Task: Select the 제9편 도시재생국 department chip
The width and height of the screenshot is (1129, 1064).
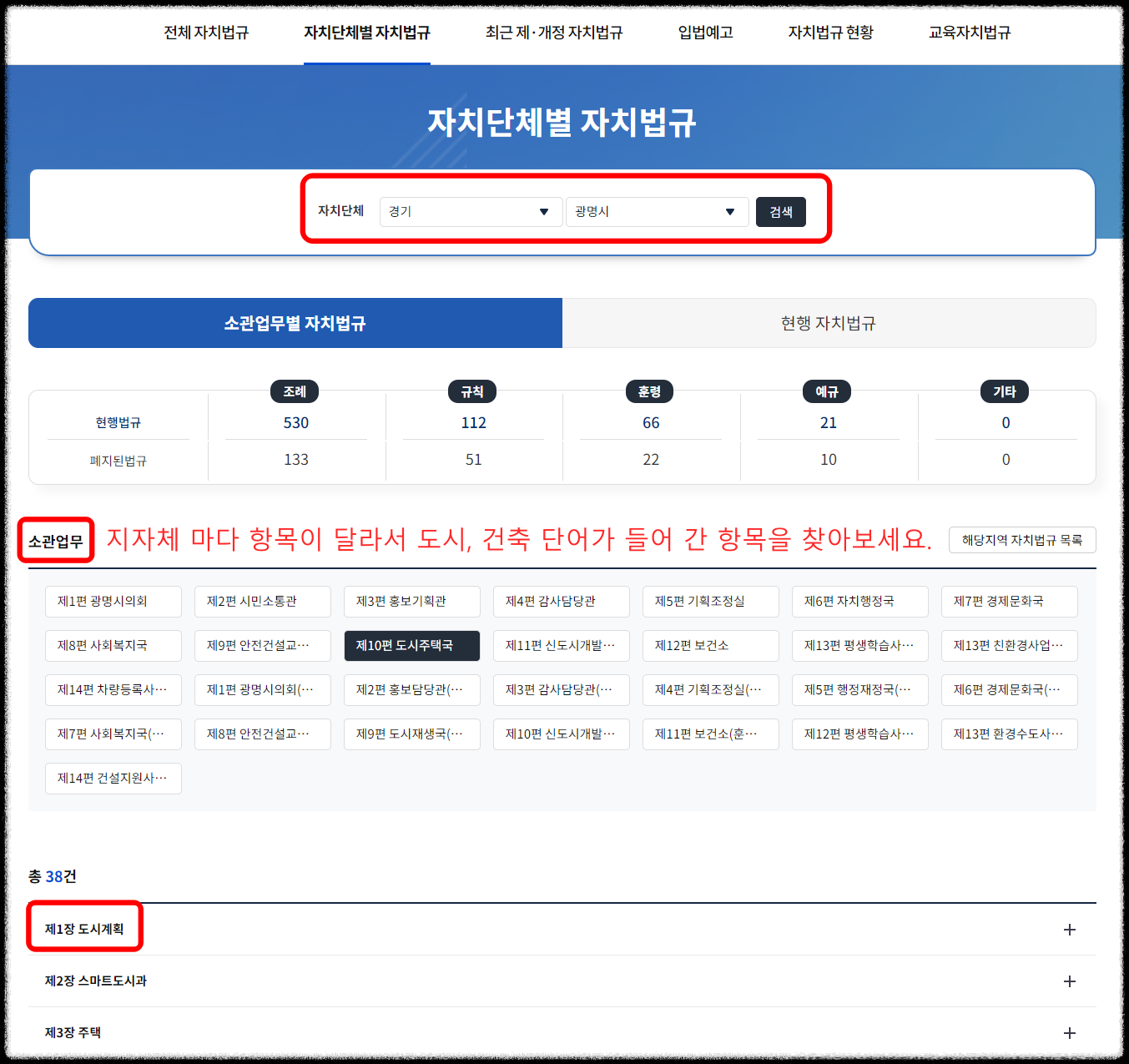Action: [x=411, y=734]
